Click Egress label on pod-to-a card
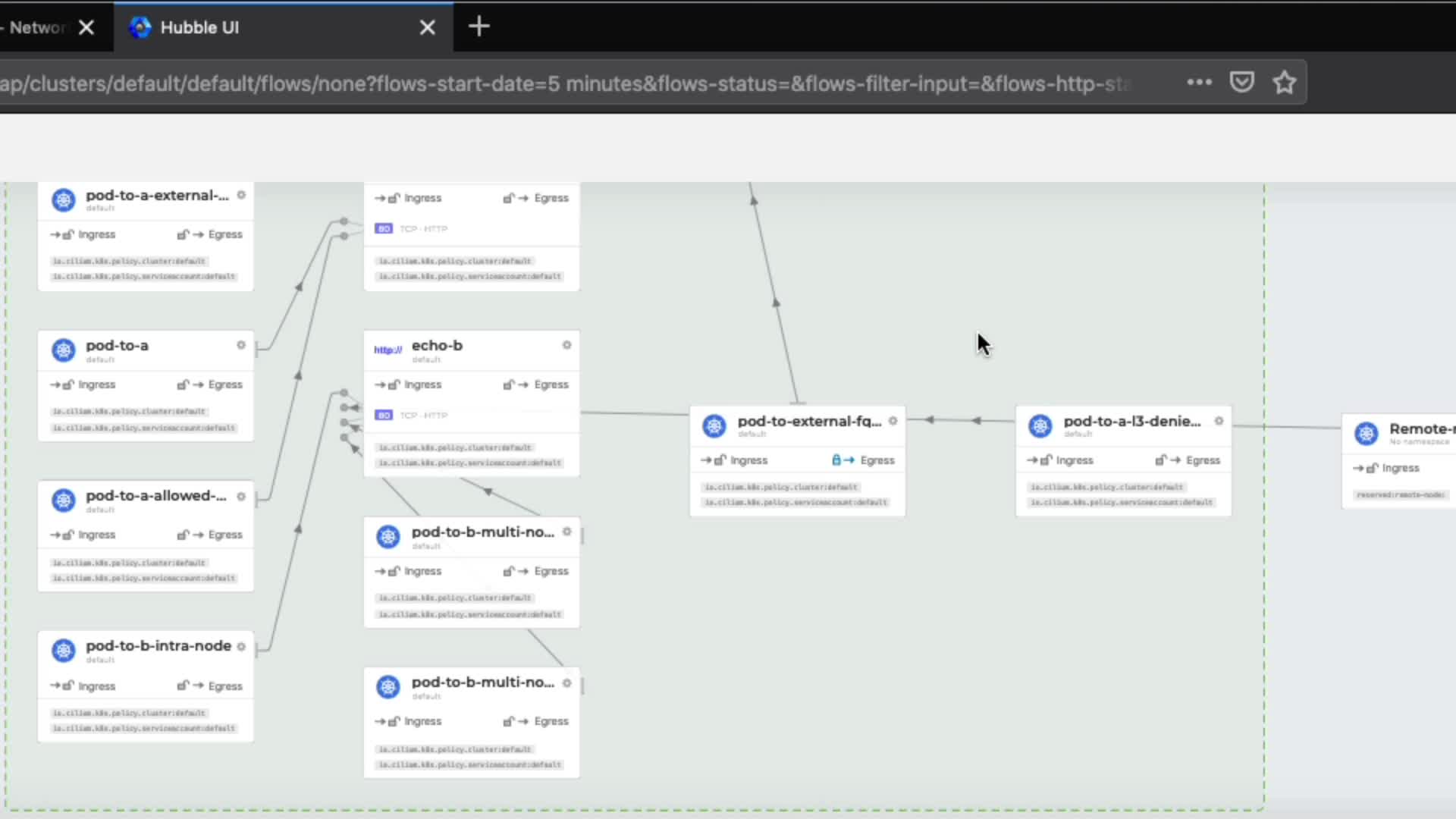Viewport: 1456px width, 819px height. [x=224, y=384]
